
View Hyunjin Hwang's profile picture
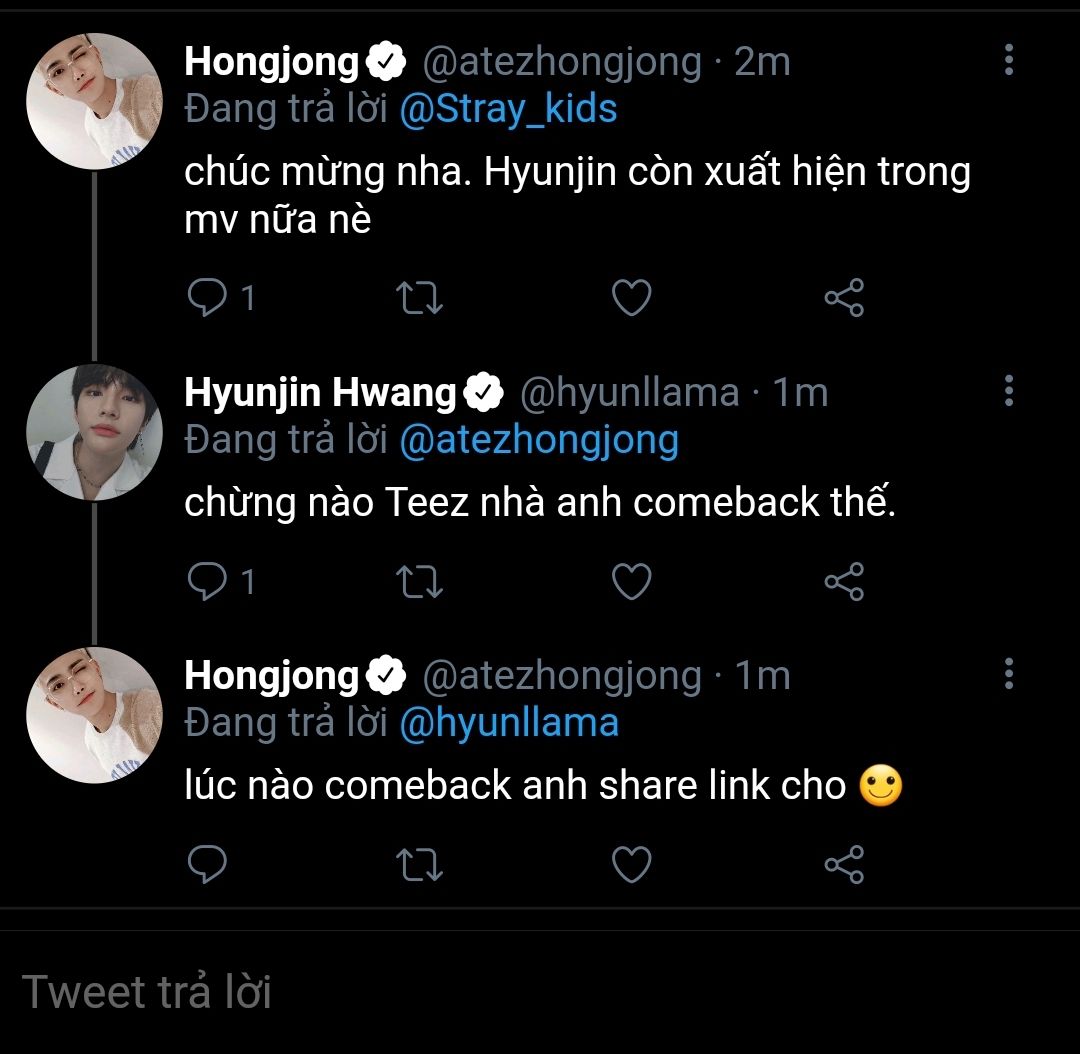point(93,431)
